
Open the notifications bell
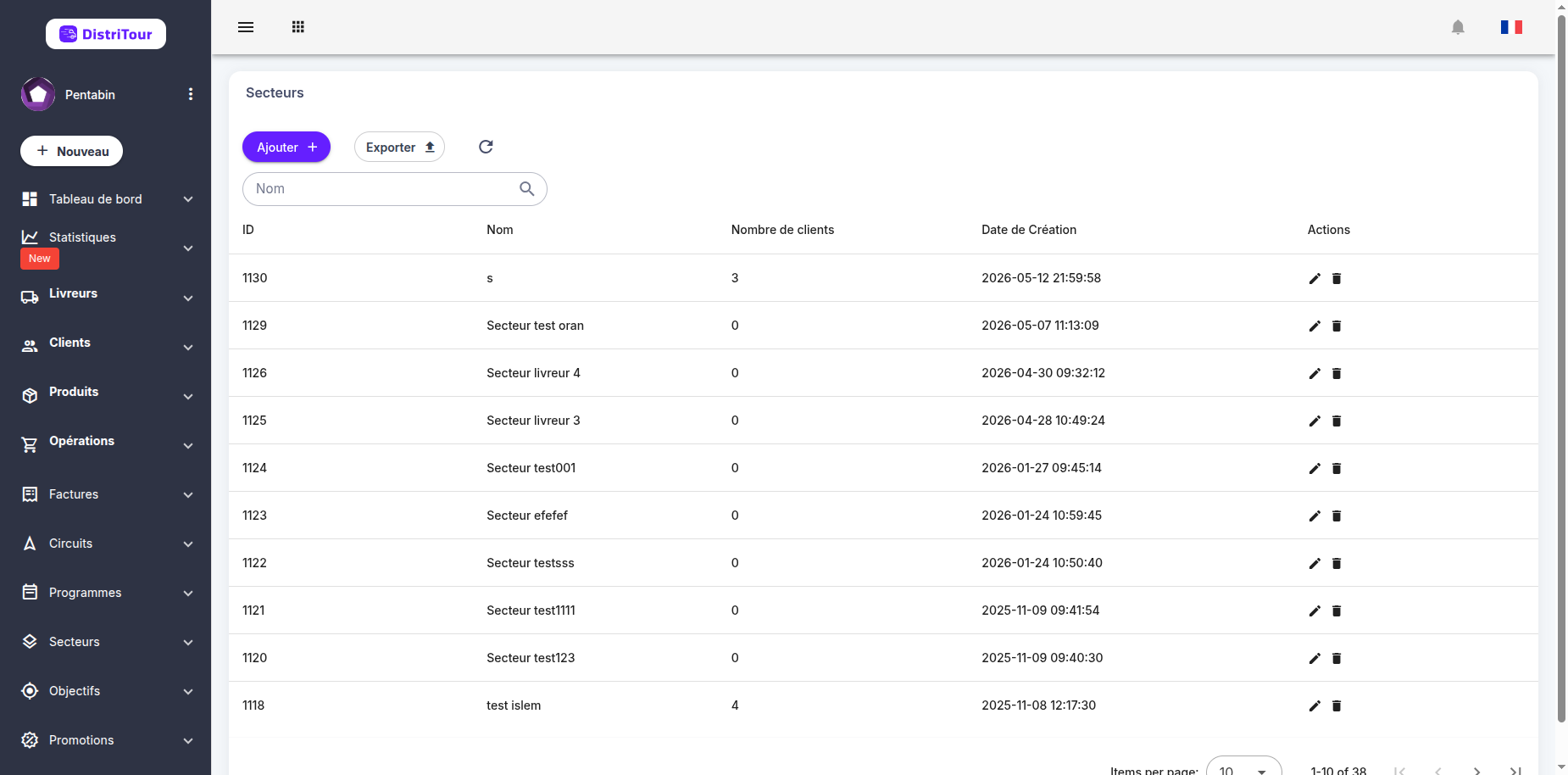click(x=1458, y=27)
